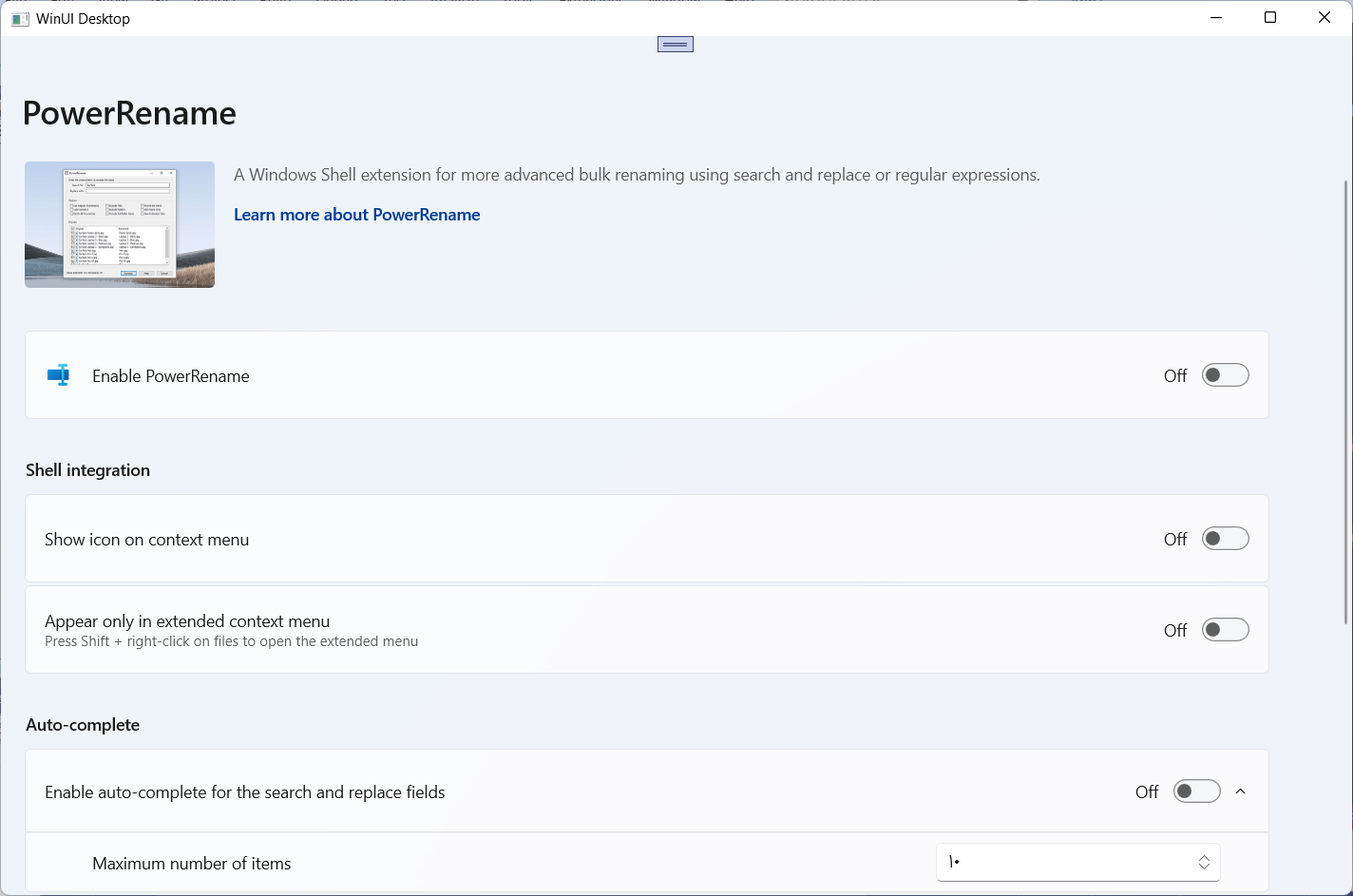
Task: Click the PowerRename page title
Action: (x=129, y=113)
